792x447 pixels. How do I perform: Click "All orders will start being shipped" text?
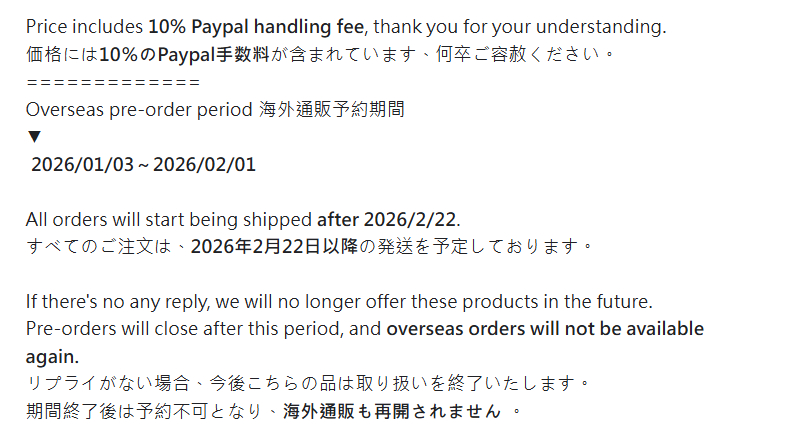point(170,219)
